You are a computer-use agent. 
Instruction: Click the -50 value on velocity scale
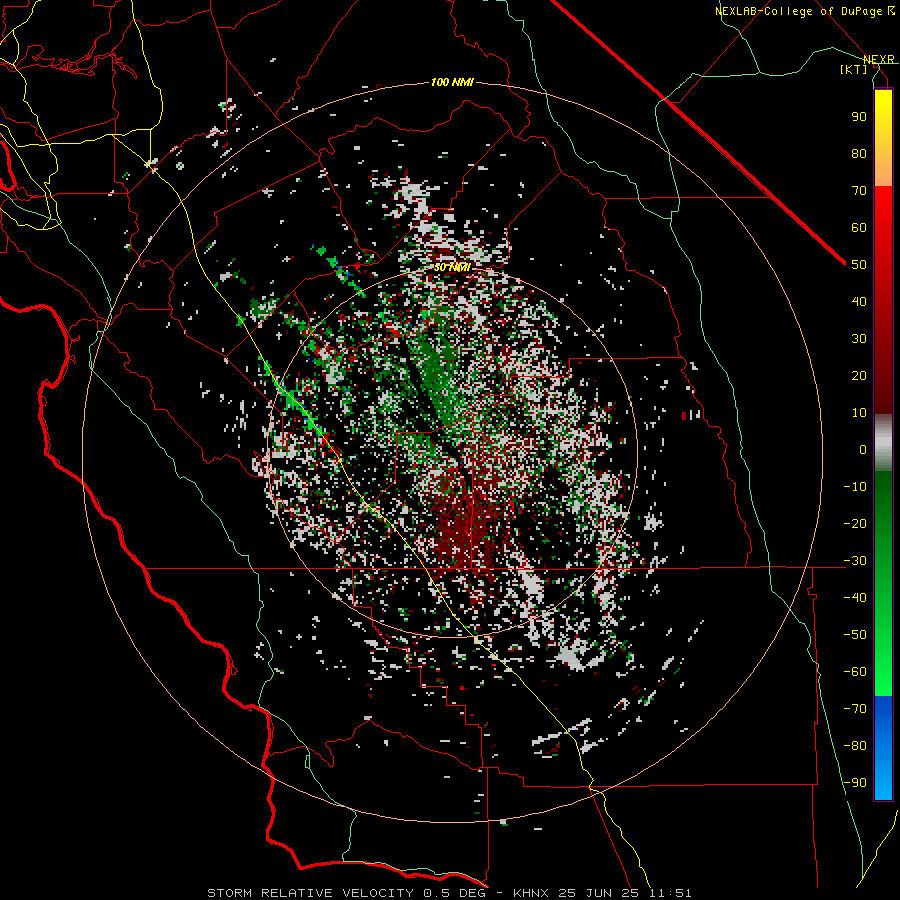coord(855,635)
